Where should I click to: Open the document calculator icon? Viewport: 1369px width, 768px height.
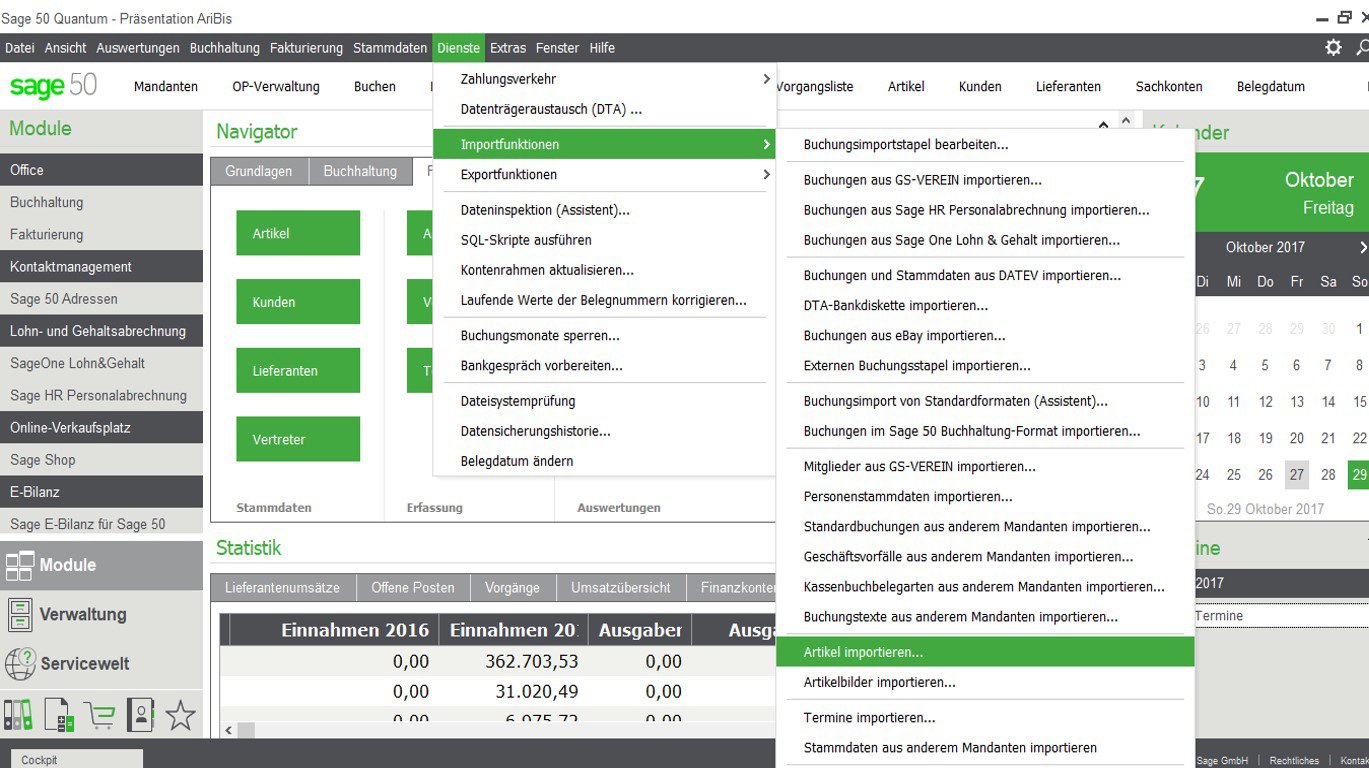tap(58, 714)
